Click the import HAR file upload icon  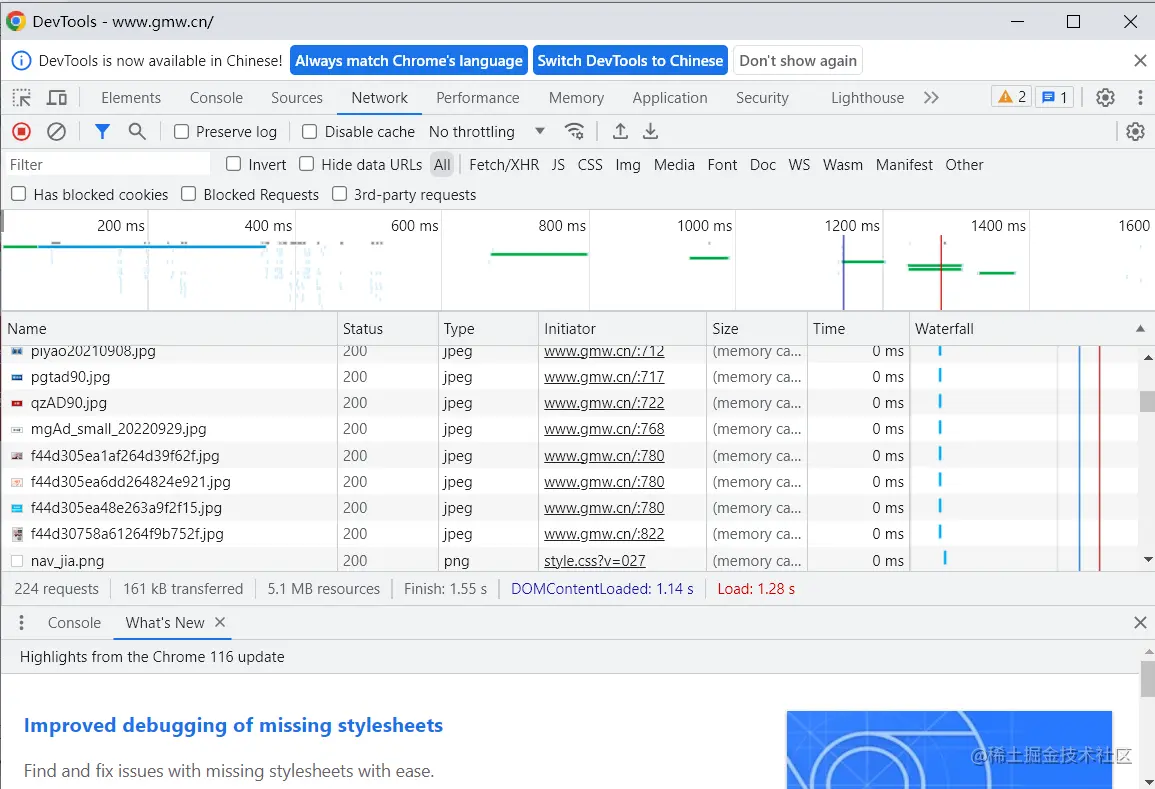tap(620, 131)
